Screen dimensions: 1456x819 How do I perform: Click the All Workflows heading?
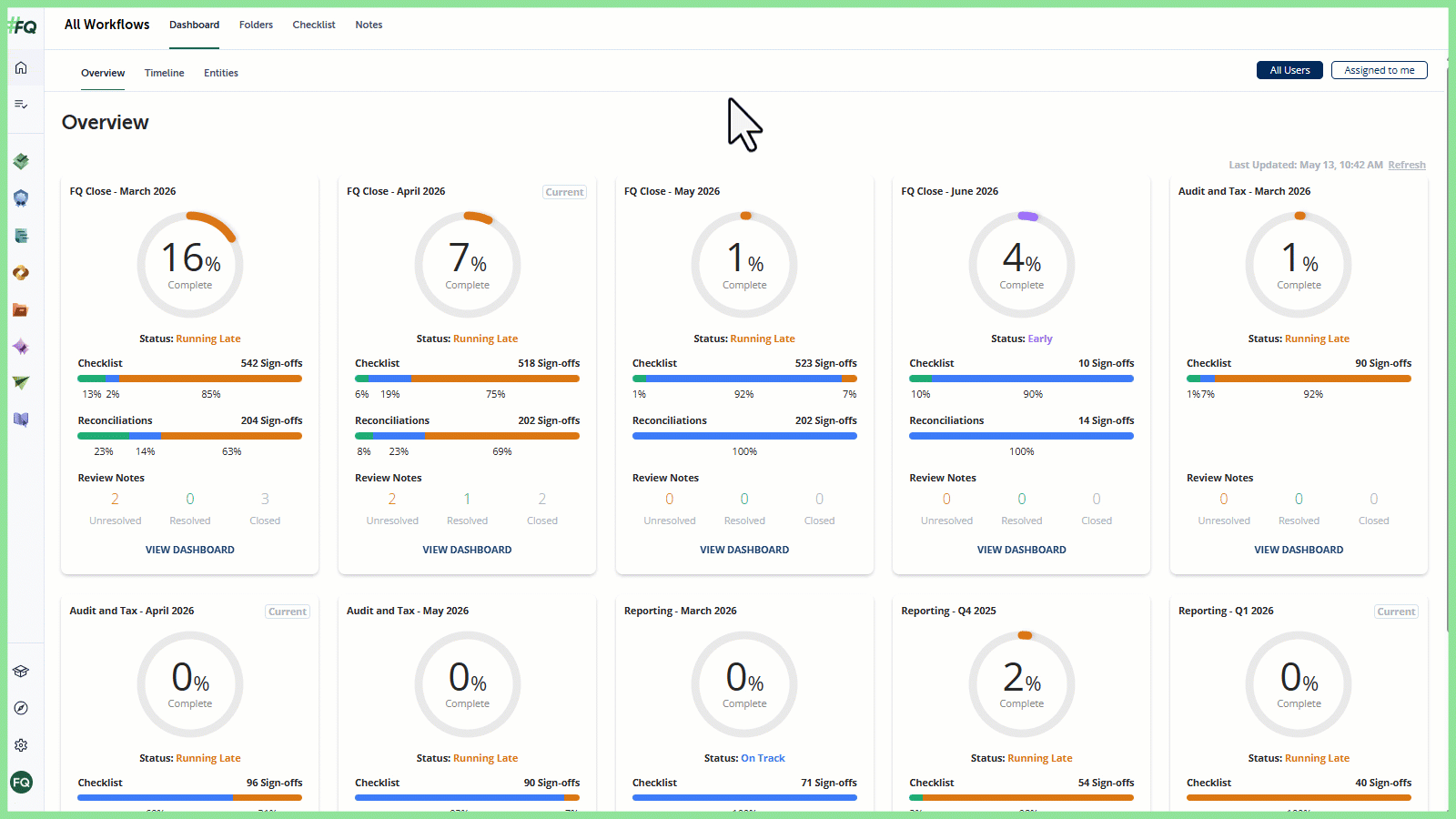(x=106, y=25)
